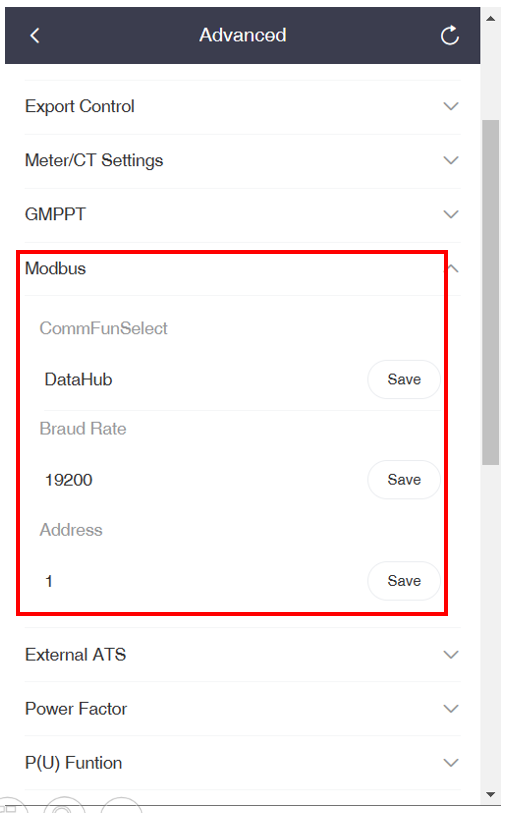Image resolution: width=508 pixels, height=813 pixels.
Task: Expand the P(U) Funtion chevron
Action: pyautogui.click(x=451, y=763)
